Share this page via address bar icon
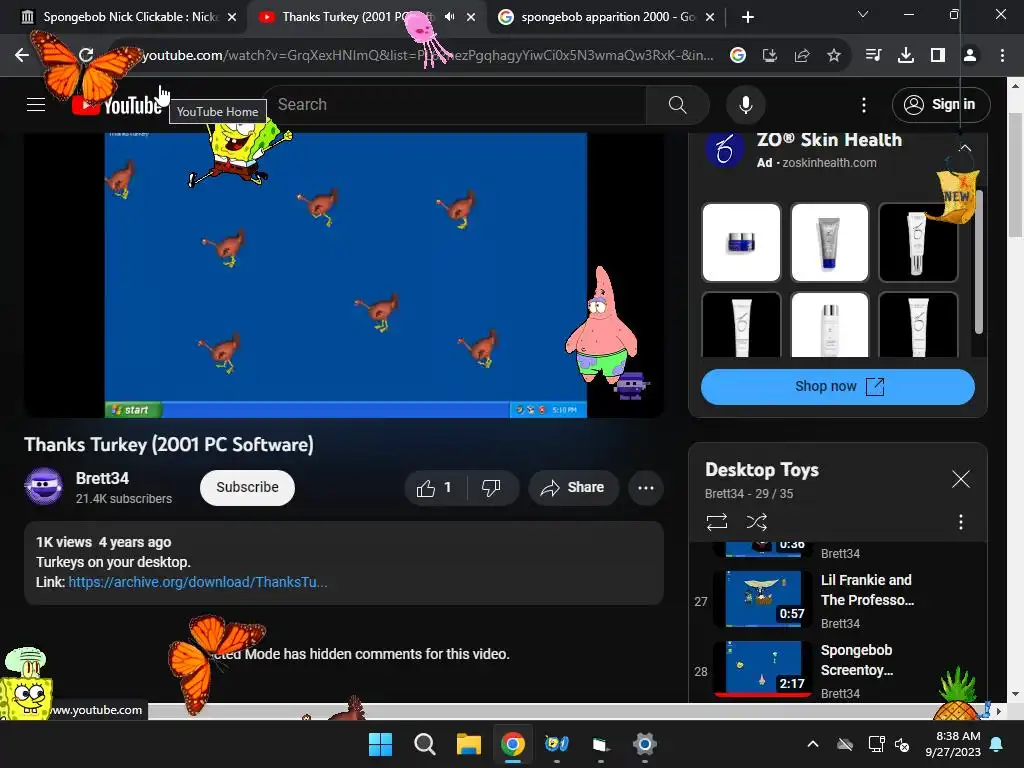This screenshot has width=1024, height=768. tap(802, 56)
